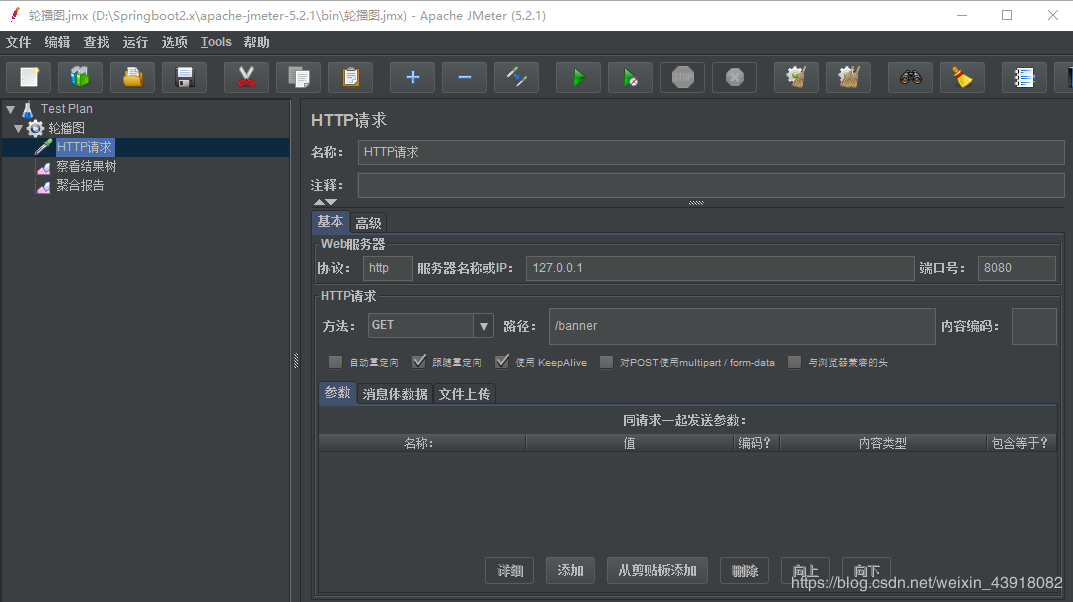Click the binoculars Search icon
The height and width of the screenshot is (602, 1073).
click(x=910, y=77)
